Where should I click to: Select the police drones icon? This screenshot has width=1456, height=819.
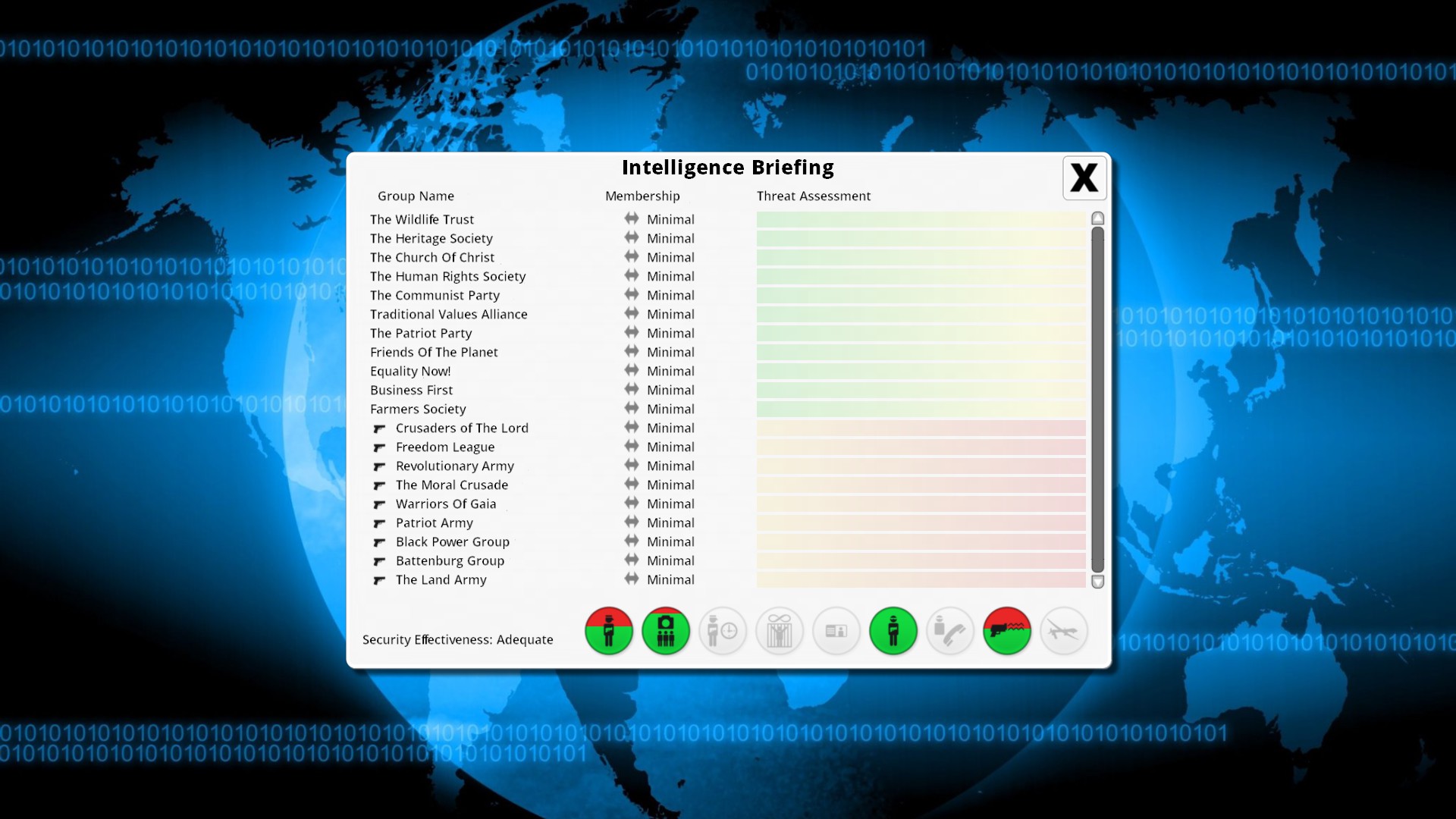1063,631
